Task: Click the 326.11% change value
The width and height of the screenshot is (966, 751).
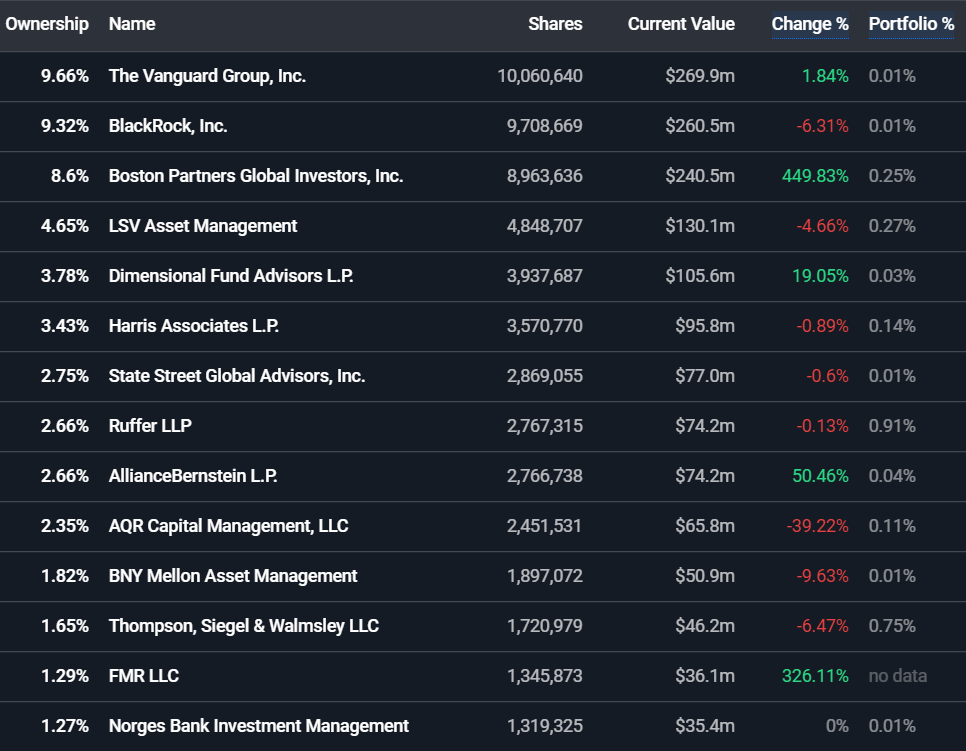Action: (815, 676)
